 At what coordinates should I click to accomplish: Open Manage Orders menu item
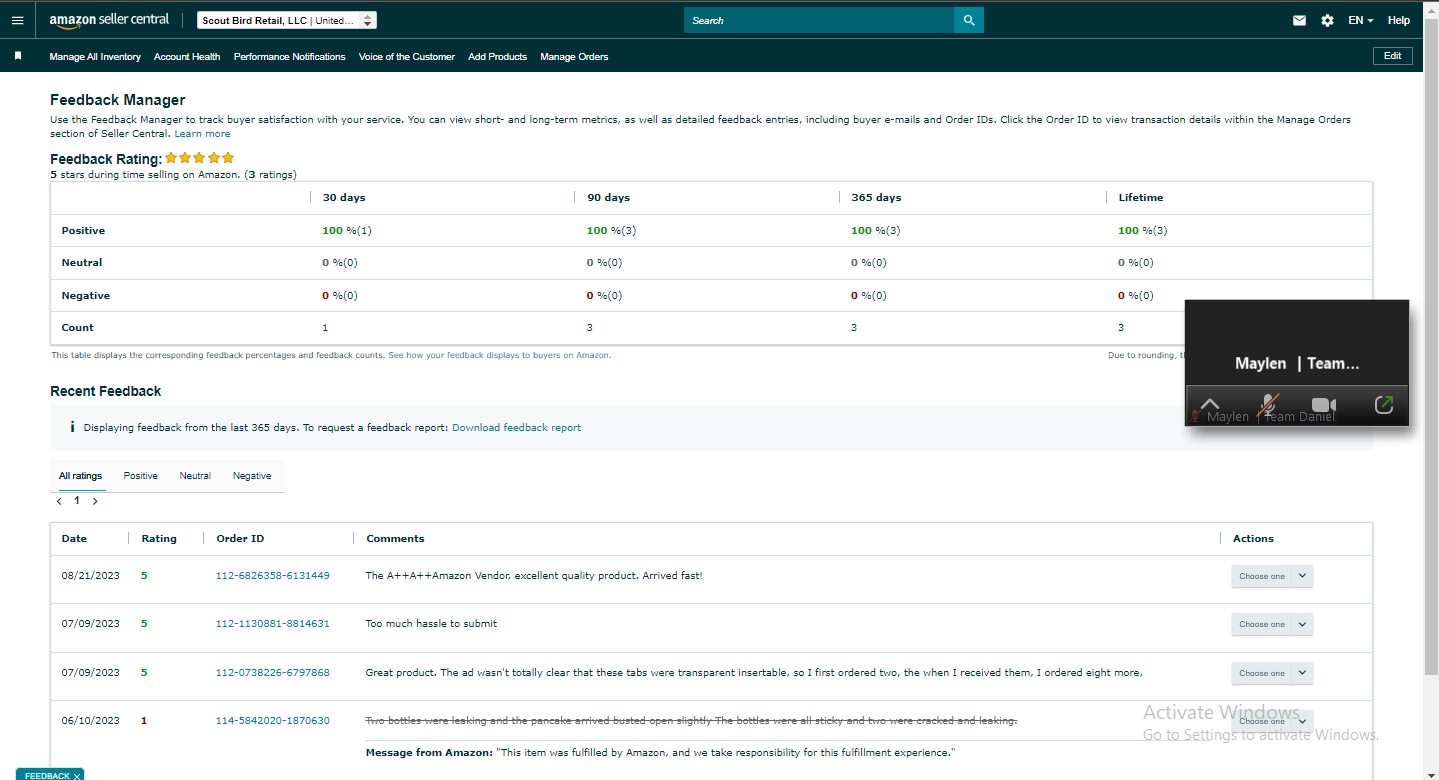pos(574,57)
